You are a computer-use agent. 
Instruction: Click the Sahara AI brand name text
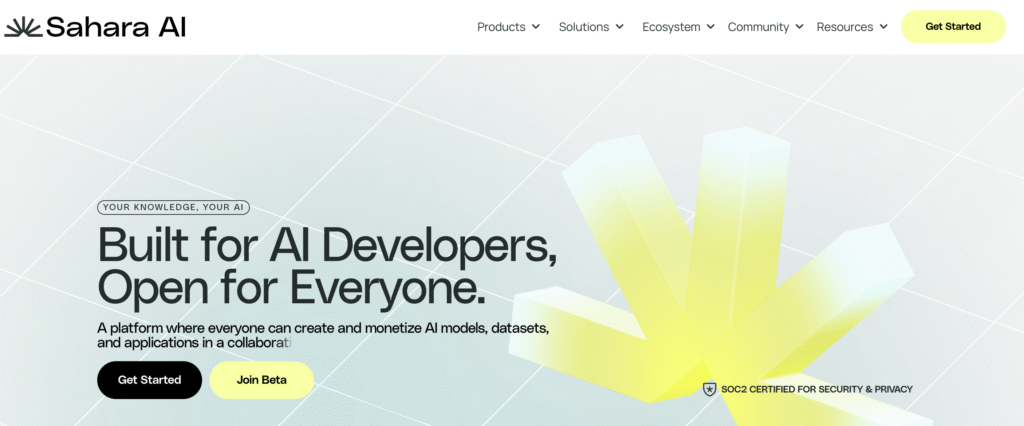115,27
